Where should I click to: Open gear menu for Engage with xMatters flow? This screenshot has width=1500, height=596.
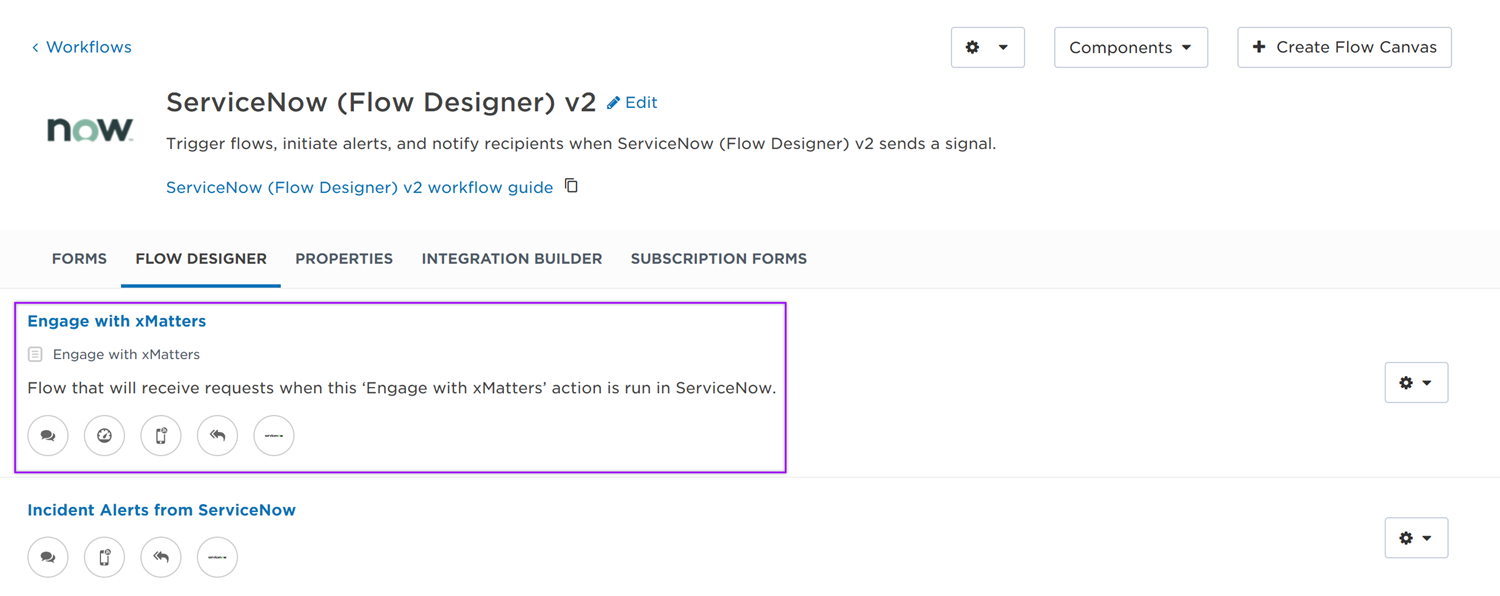point(1416,383)
